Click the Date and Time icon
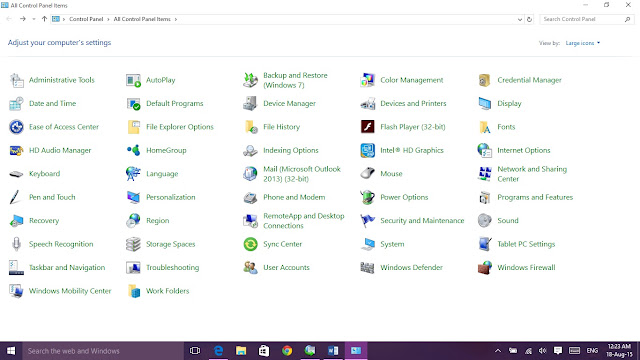640x360 pixels. pos(16,104)
